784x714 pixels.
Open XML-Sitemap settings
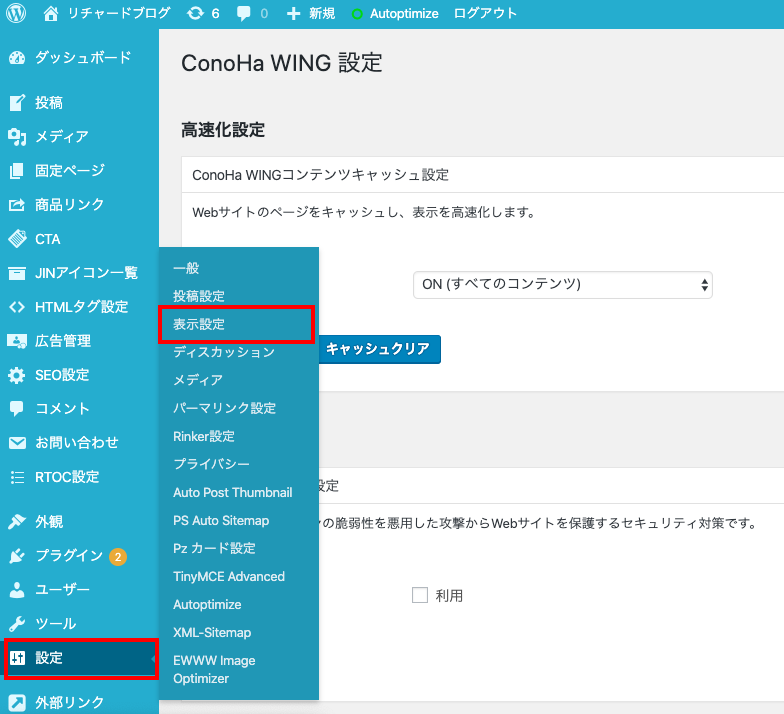(212, 632)
